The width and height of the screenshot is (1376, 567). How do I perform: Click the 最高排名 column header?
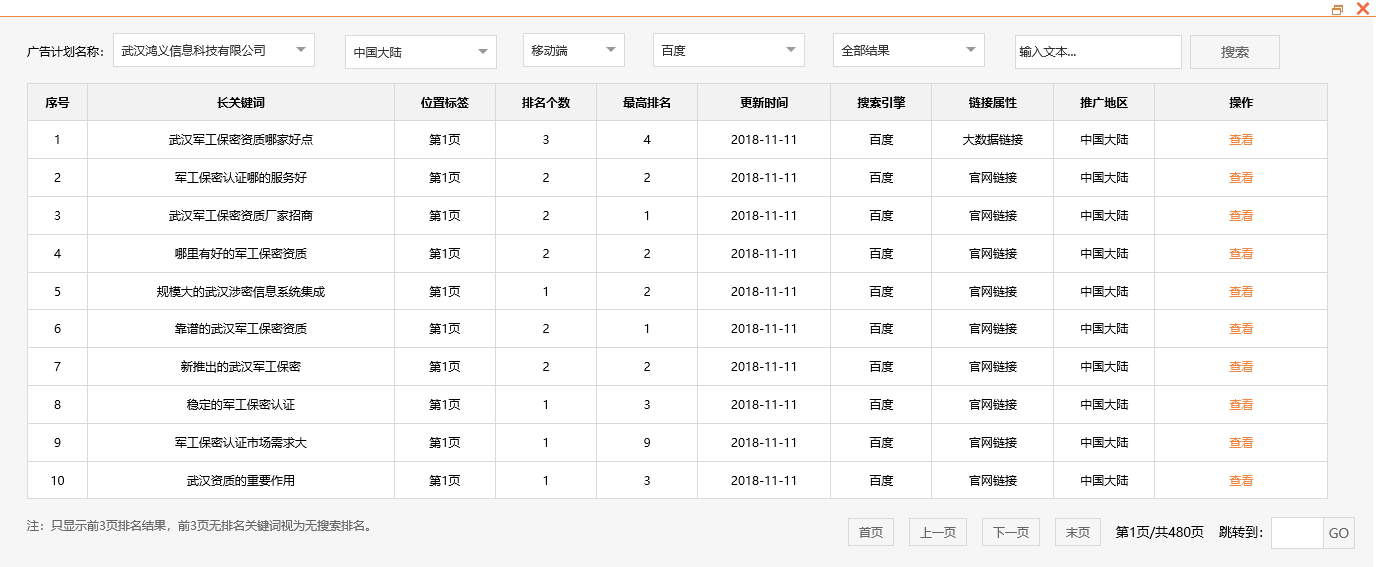click(x=647, y=102)
